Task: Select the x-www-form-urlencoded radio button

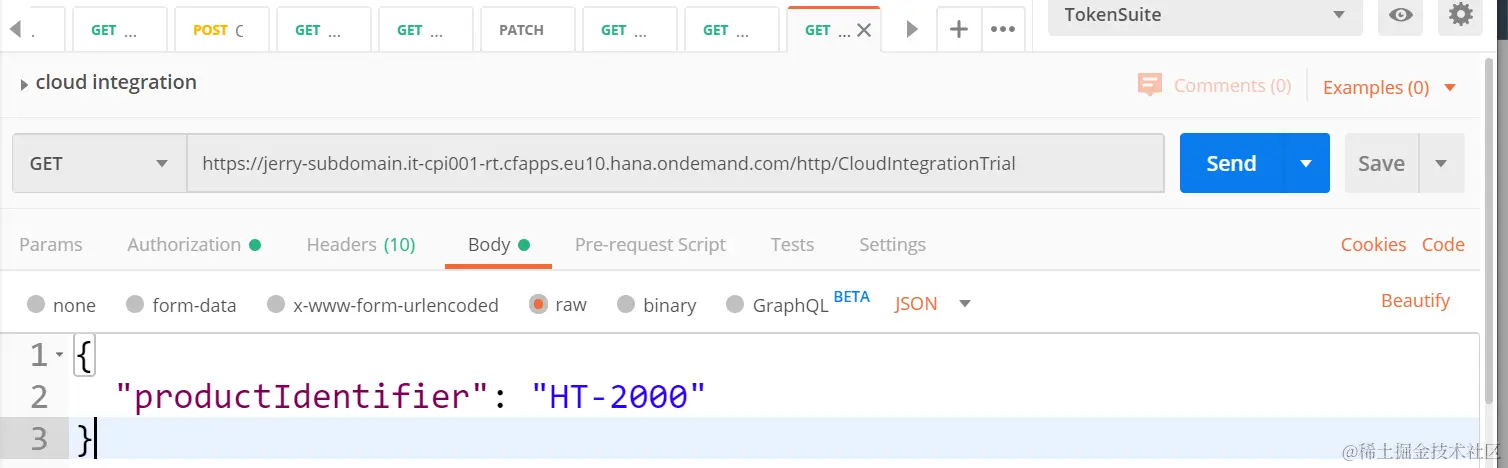Action: 276,304
